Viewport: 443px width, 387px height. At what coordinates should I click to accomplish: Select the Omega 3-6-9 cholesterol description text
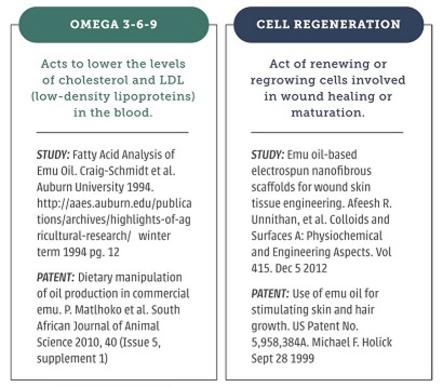(113, 88)
